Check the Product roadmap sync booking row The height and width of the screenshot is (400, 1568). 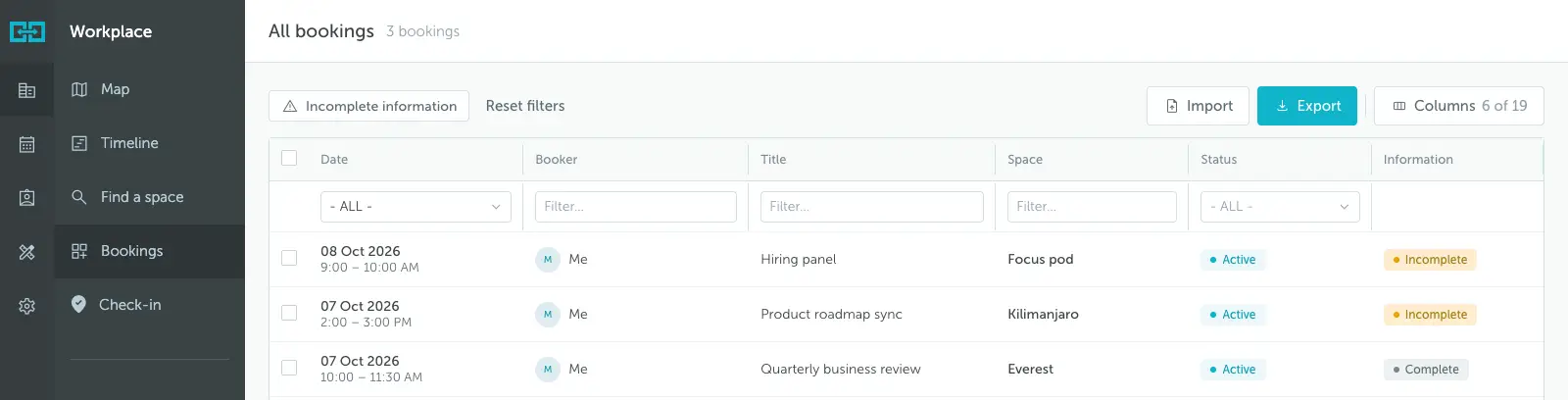[x=289, y=313]
